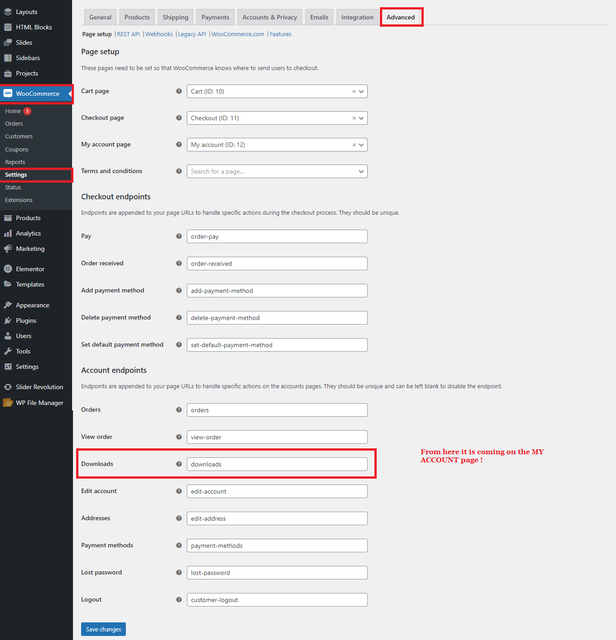Viewport: 616px width, 640px height.
Task: Clear the Cart page selection (x)
Action: tap(354, 91)
